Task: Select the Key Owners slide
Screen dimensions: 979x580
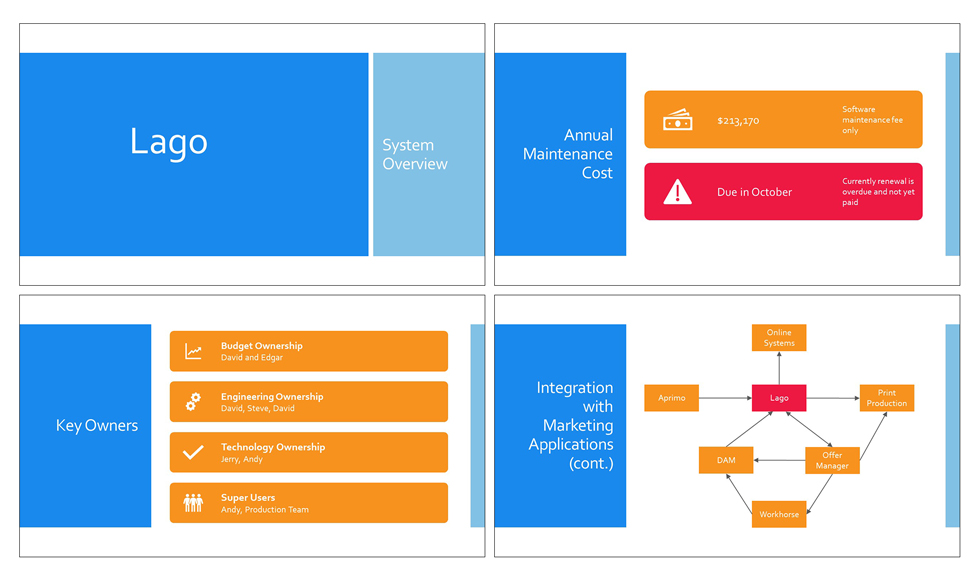Action: tap(252, 426)
